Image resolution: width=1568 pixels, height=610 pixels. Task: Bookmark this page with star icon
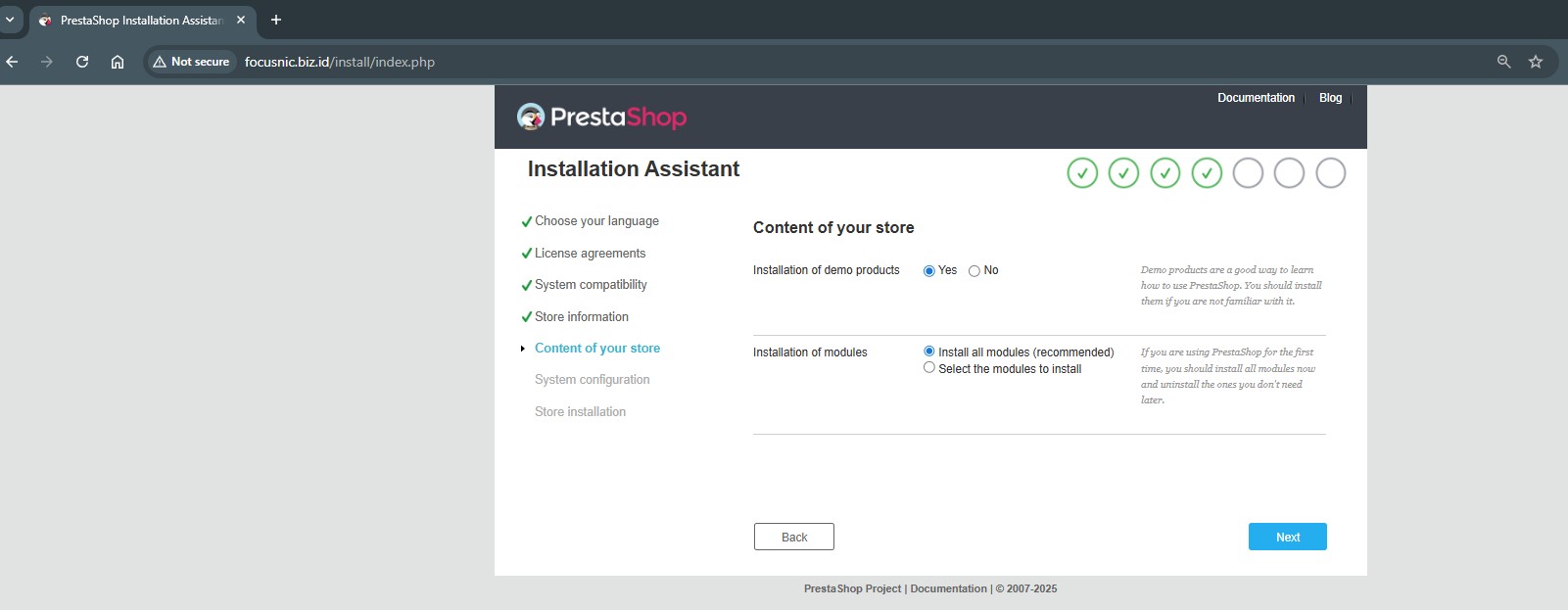click(x=1536, y=62)
